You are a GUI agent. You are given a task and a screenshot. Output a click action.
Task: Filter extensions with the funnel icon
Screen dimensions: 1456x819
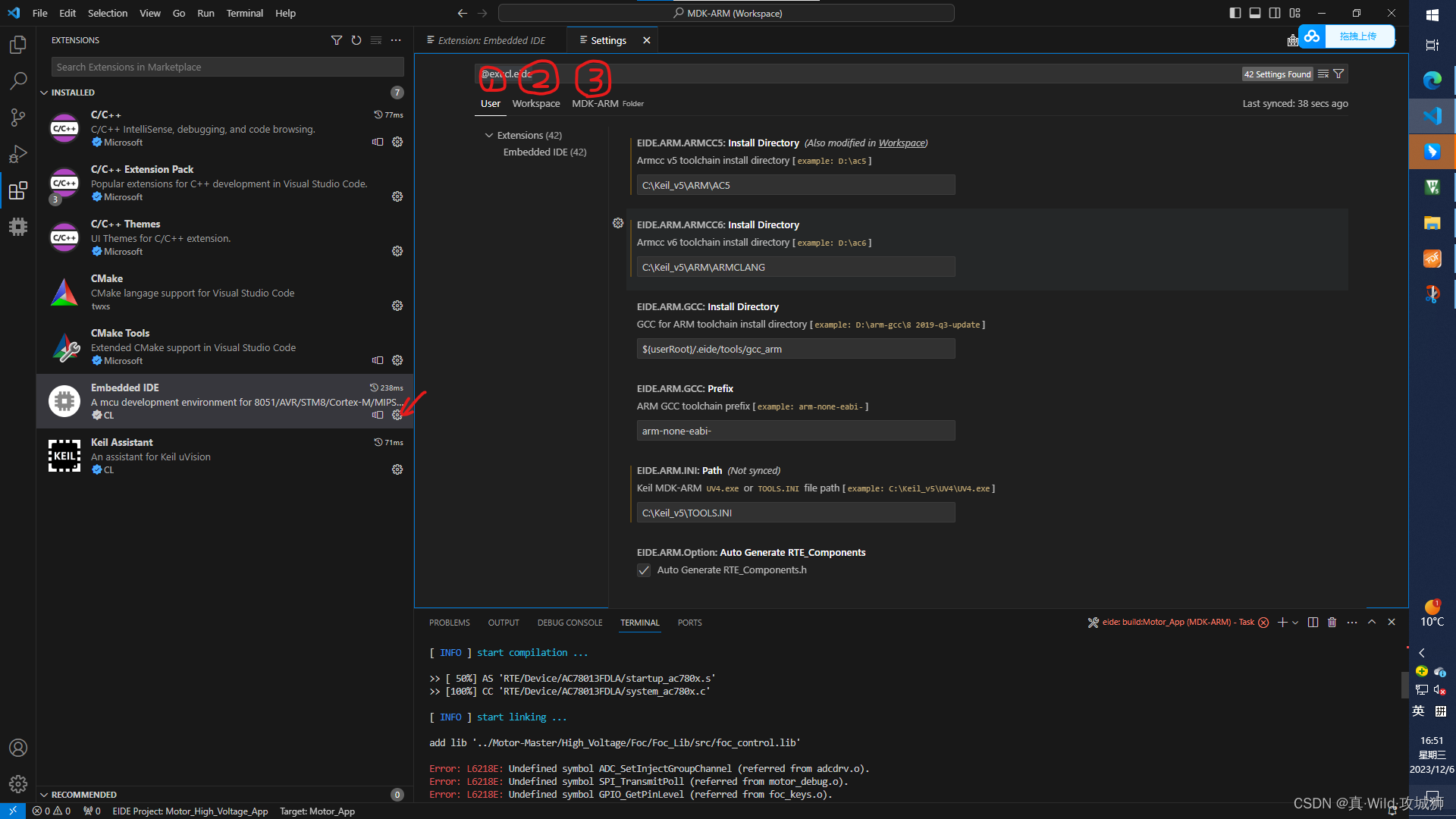coord(337,40)
